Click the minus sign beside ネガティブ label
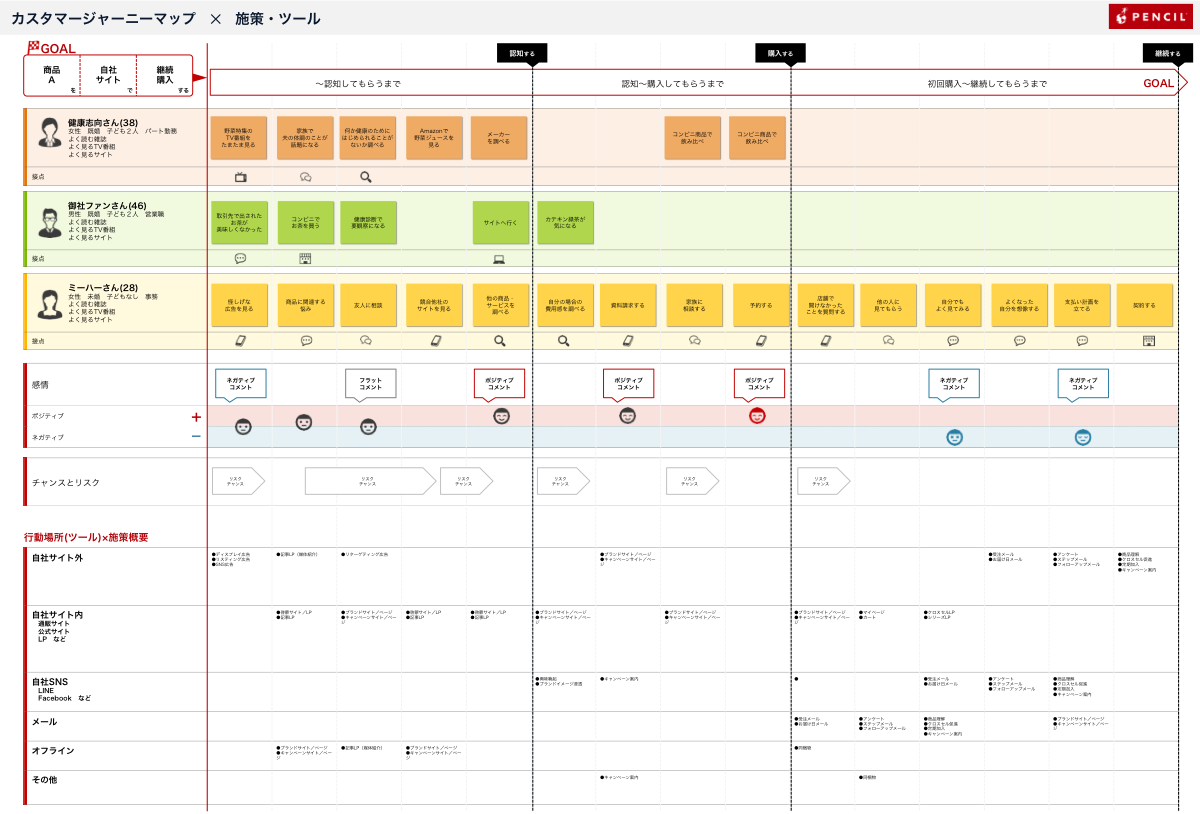Image resolution: width=1200 pixels, height=814 pixels. [x=196, y=436]
